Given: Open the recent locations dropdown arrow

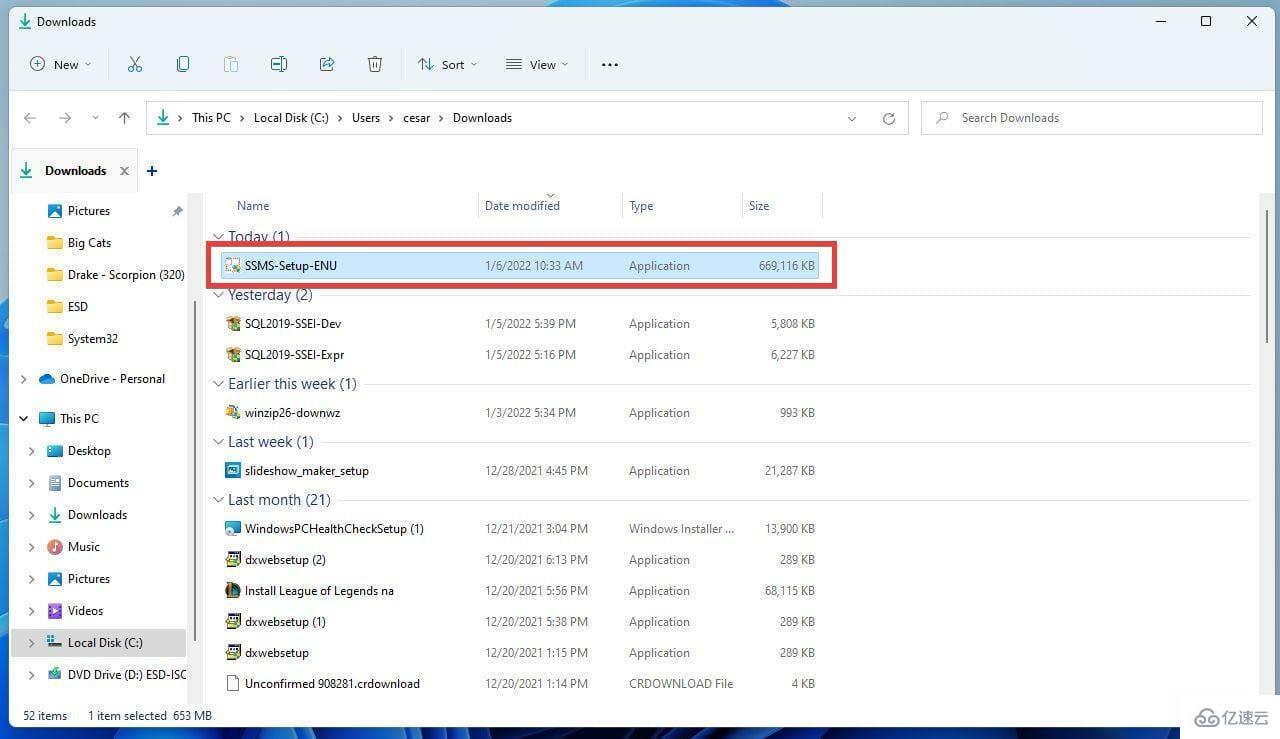Looking at the screenshot, I should coord(95,118).
